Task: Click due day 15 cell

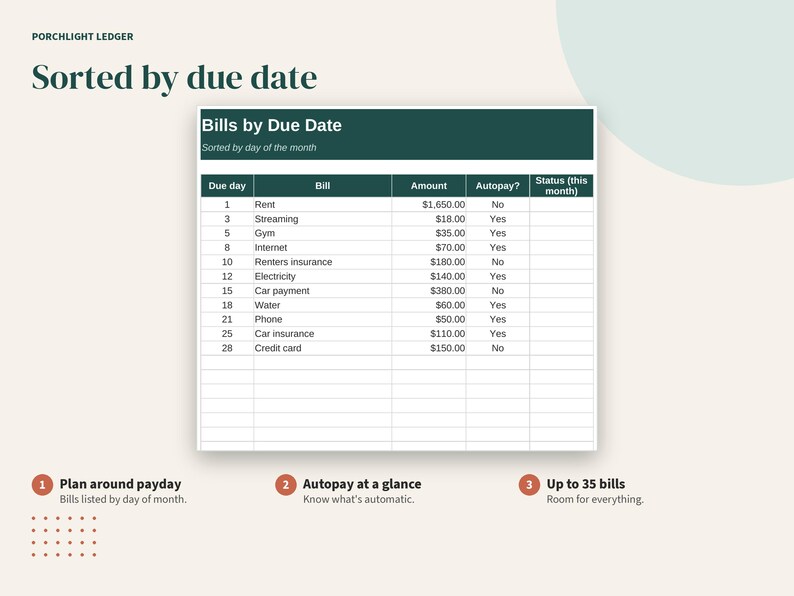Action: 227,291
